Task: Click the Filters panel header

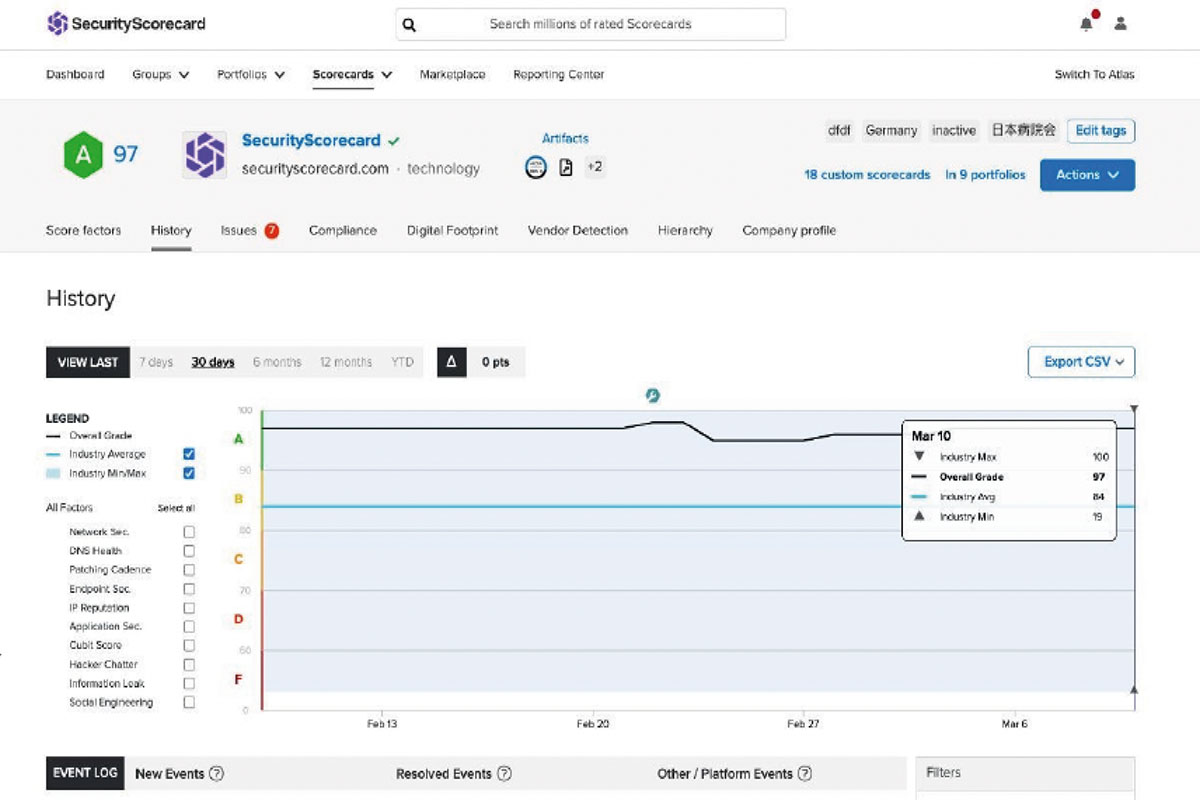Action: click(x=1025, y=772)
